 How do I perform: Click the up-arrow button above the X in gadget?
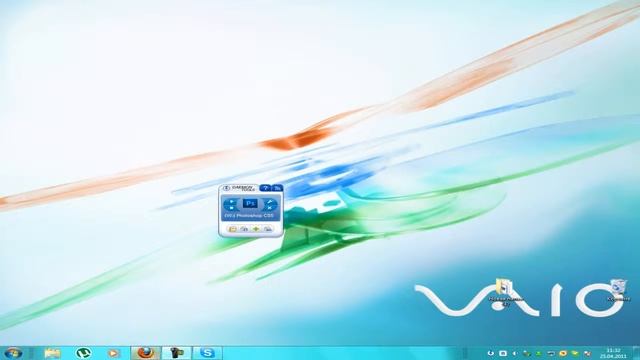pos(270,202)
